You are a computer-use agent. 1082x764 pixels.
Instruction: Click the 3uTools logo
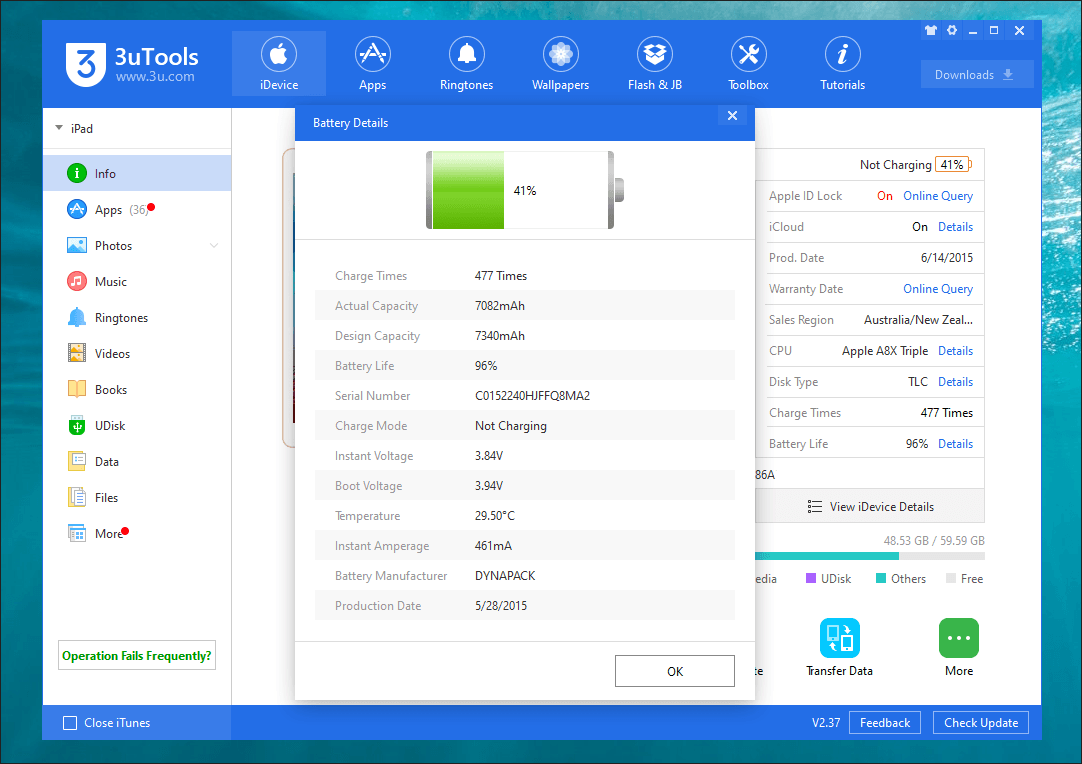coord(132,64)
